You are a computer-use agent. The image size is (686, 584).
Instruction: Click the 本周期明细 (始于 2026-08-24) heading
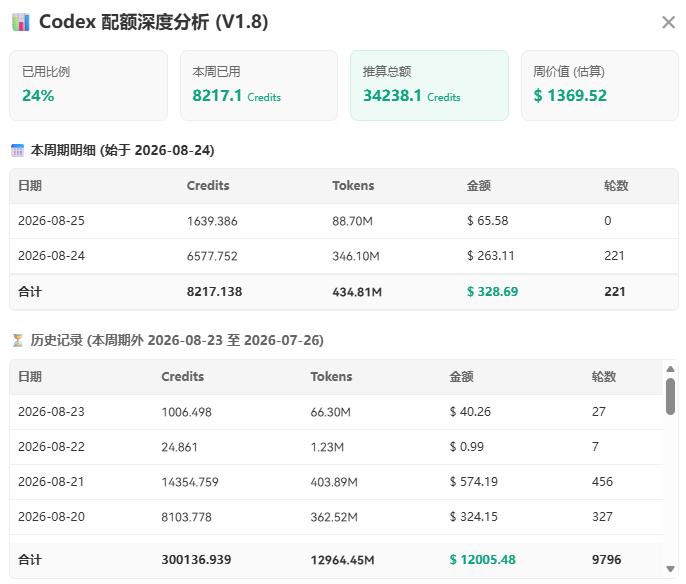[122, 150]
